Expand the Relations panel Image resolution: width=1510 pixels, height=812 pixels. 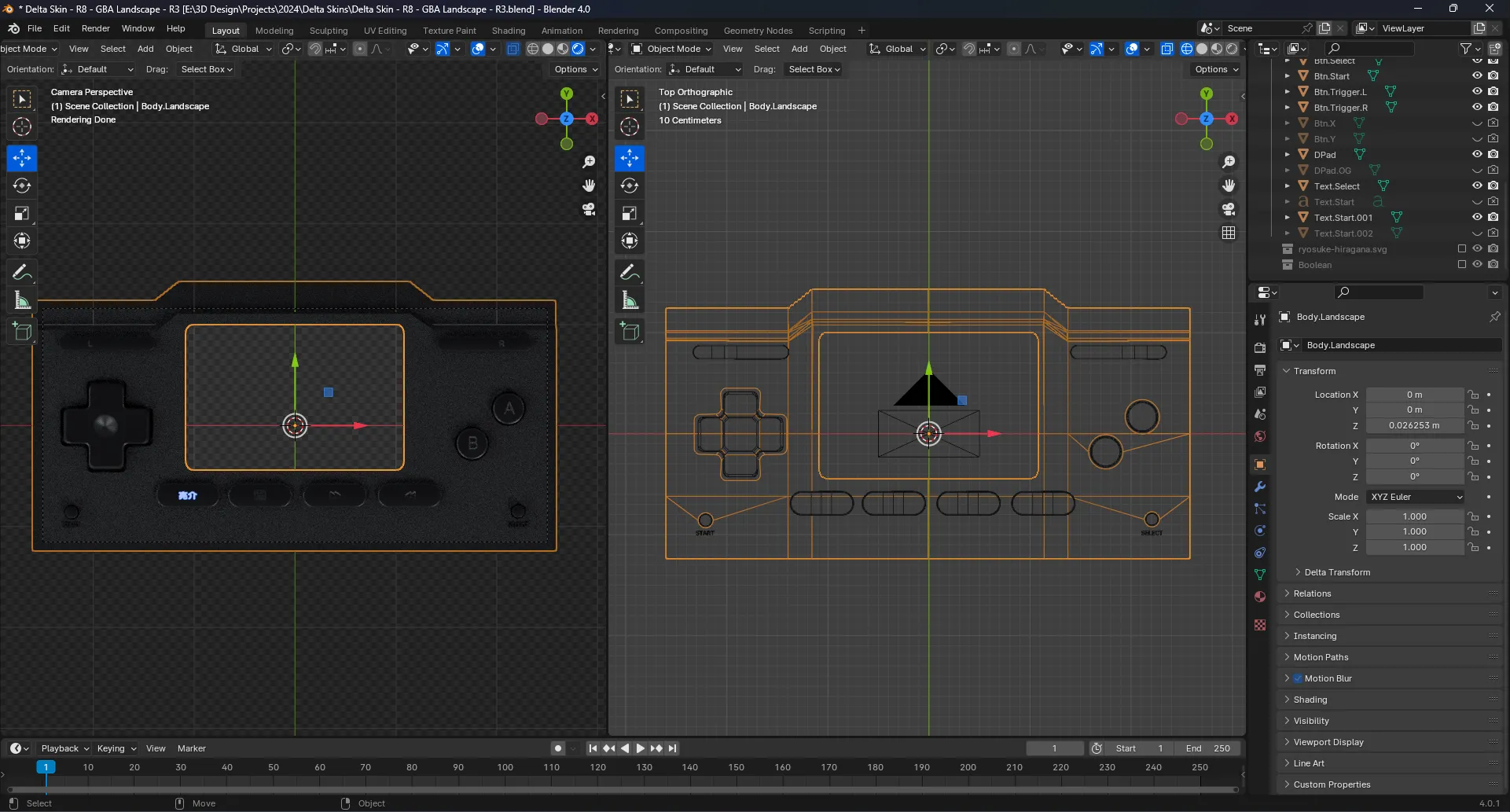pyautogui.click(x=1312, y=593)
